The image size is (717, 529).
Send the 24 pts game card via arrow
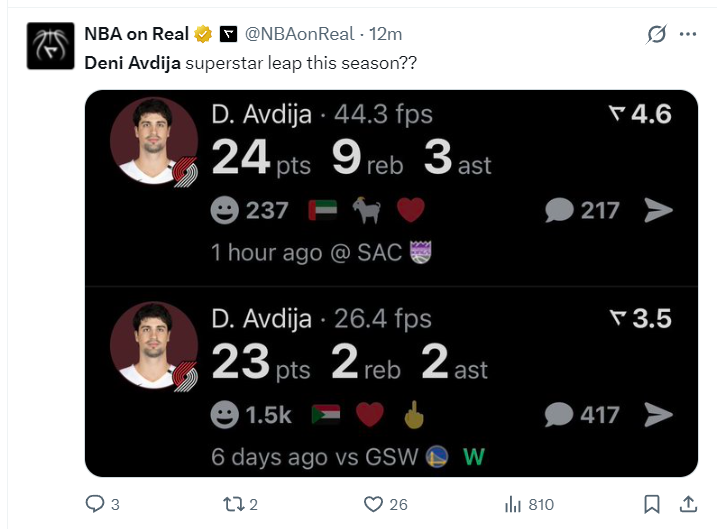(x=658, y=210)
